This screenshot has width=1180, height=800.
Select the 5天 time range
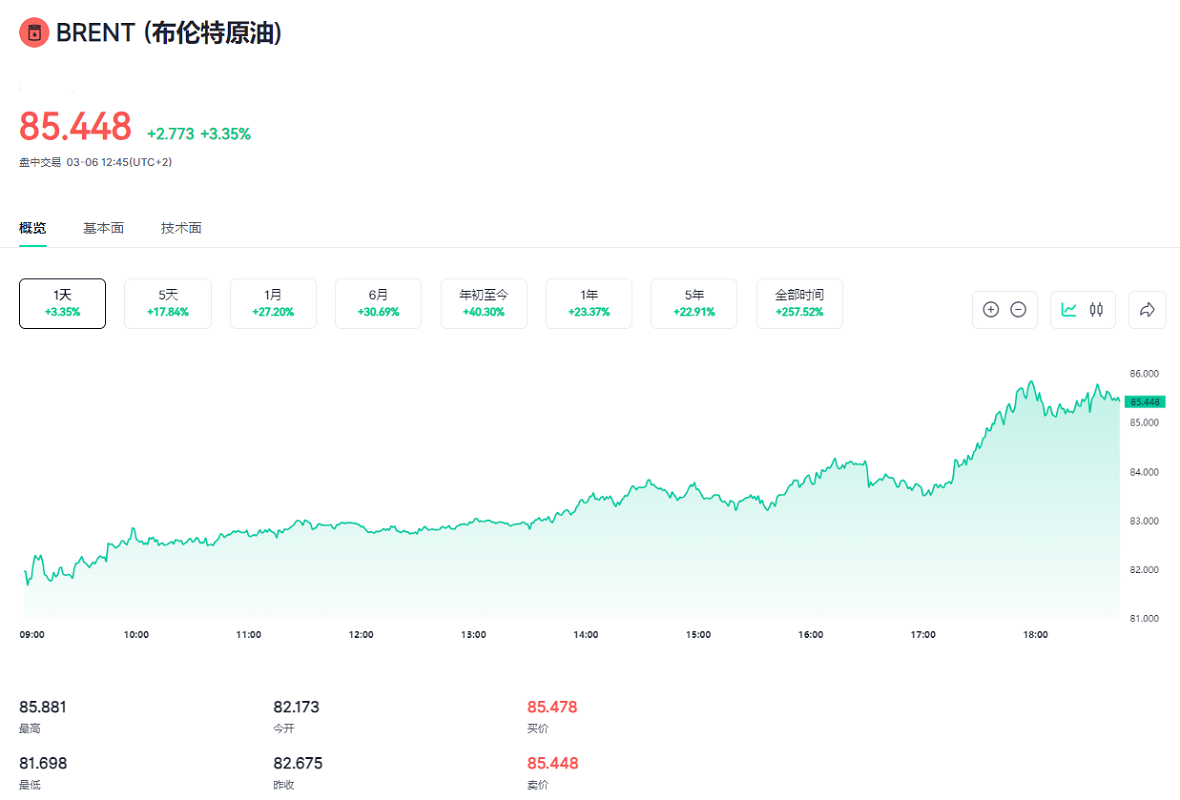pyautogui.click(x=167, y=303)
